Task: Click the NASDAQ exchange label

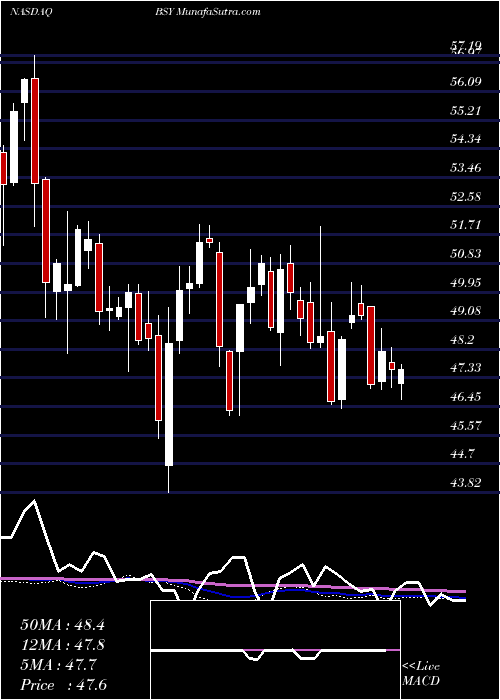Action: (32, 12)
